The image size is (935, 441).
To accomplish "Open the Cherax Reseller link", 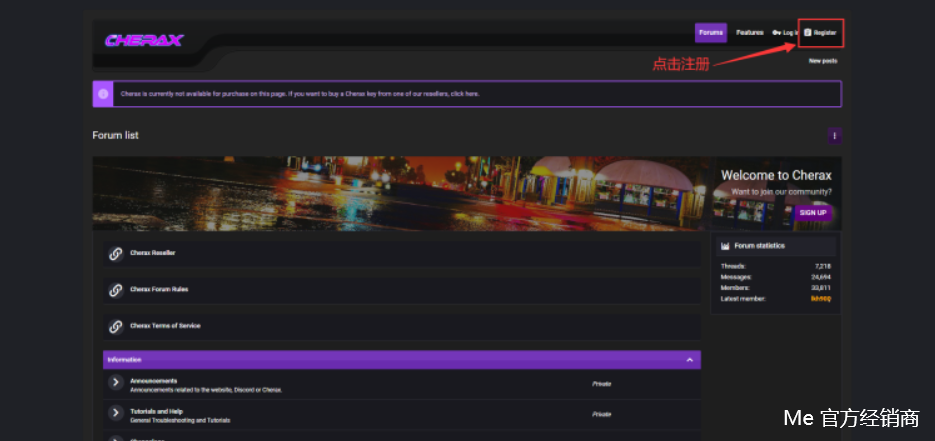I will [x=153, y=253].
